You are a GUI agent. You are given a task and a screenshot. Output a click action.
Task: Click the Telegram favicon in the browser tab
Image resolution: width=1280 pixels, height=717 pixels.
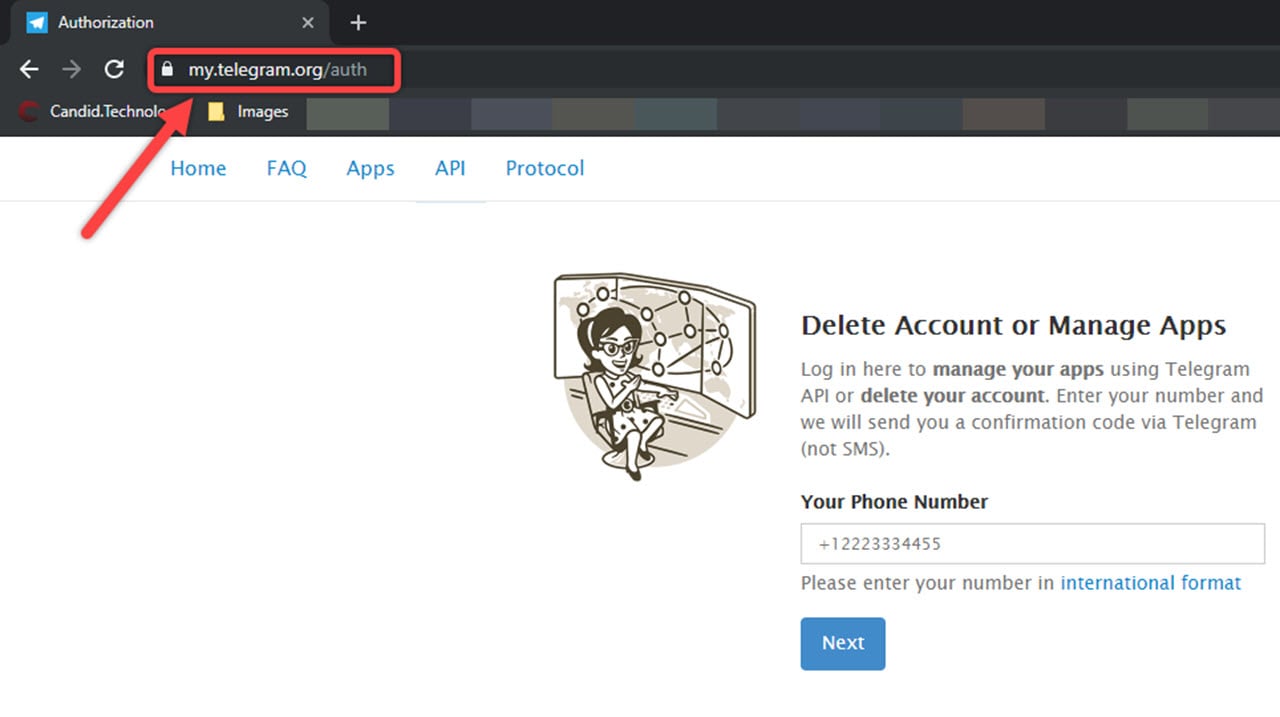tap(37, 22)
